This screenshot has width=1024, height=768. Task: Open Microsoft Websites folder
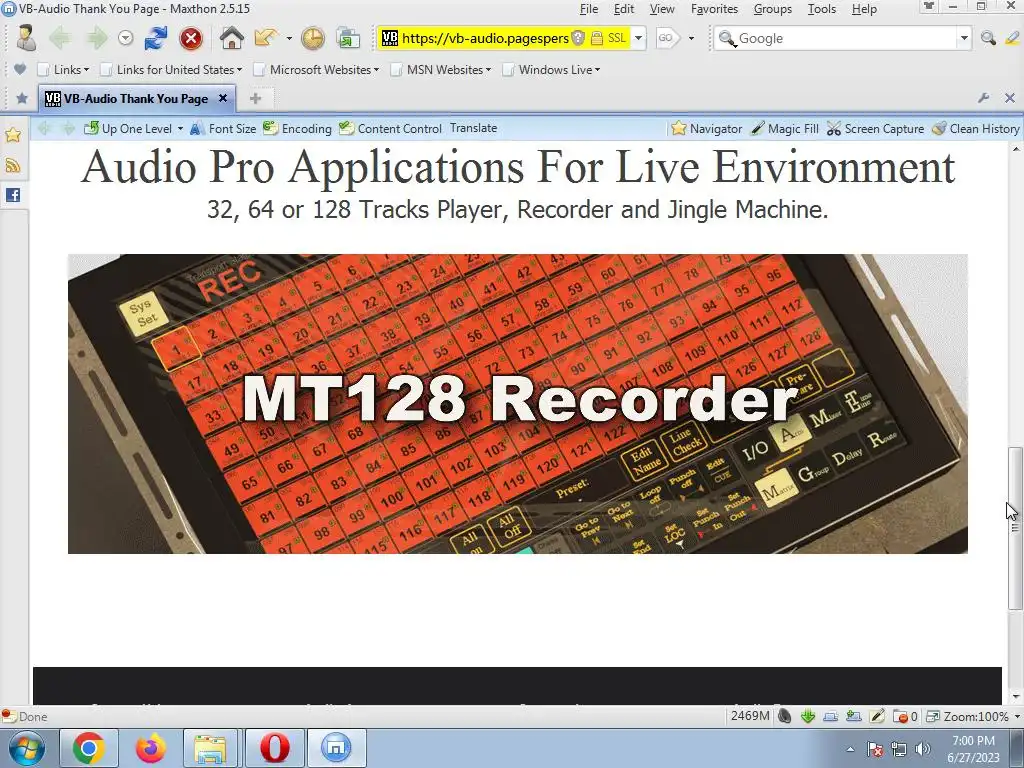coord(316,69)
